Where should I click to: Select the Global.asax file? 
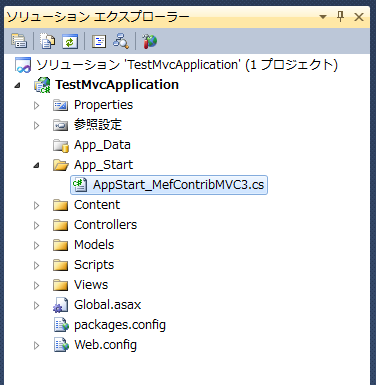[107, 305]
